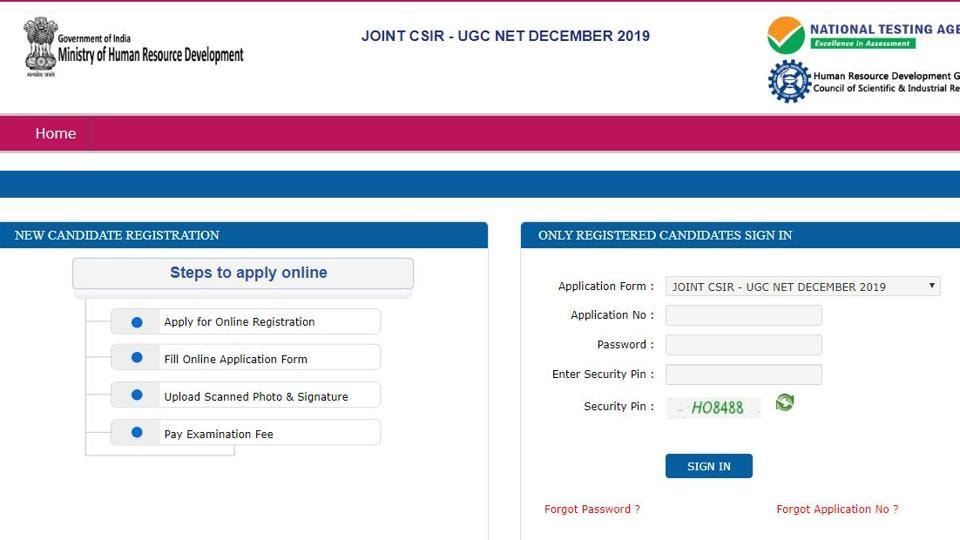Click bullet beside Apply for Online Registration
This screenshot has height=540, width=960.
click(137, 322)
